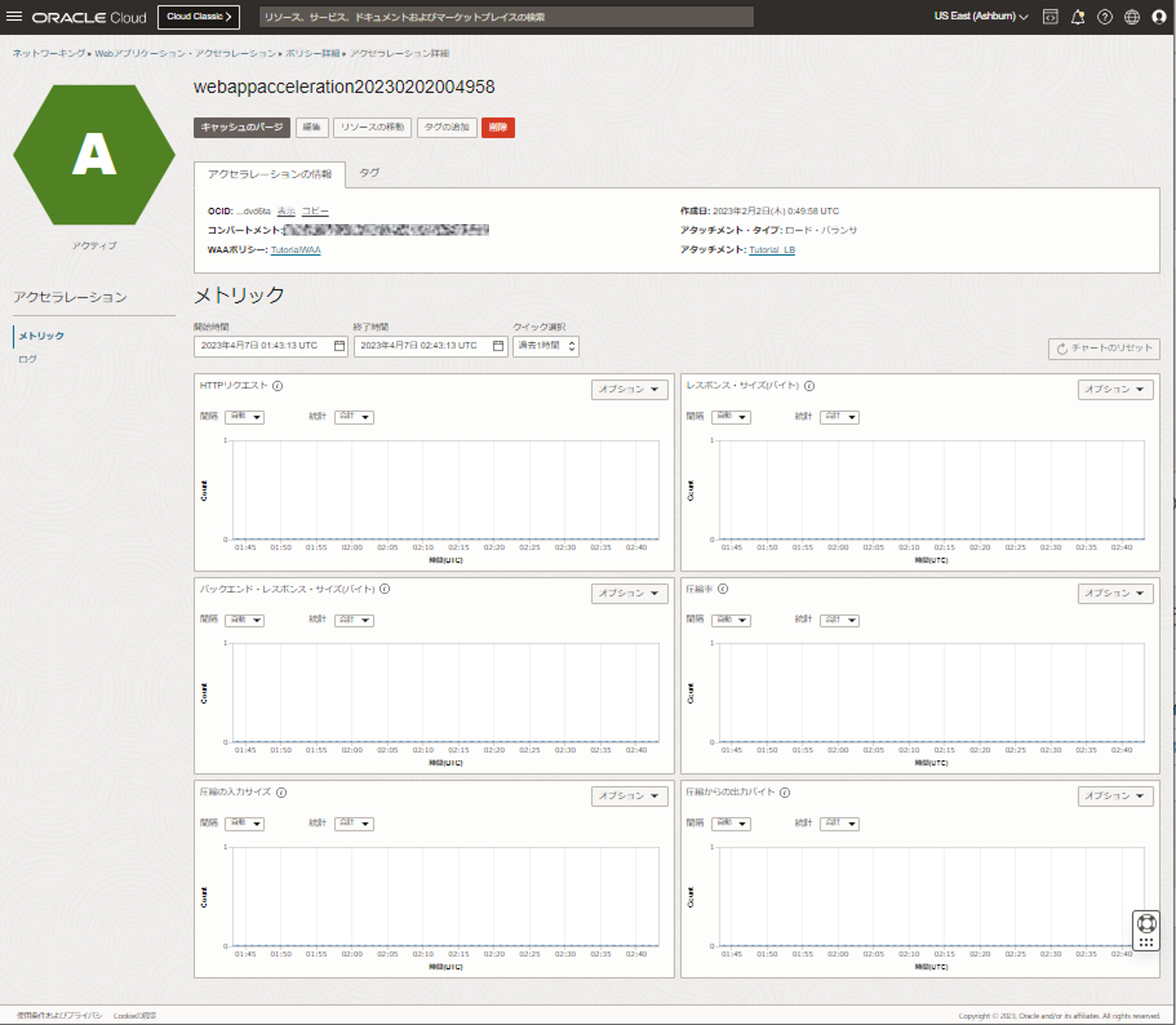Click the red 削除 button
Image resolution: width=1176 pixels, height=1025 pixels.
[x=498, y=128]
